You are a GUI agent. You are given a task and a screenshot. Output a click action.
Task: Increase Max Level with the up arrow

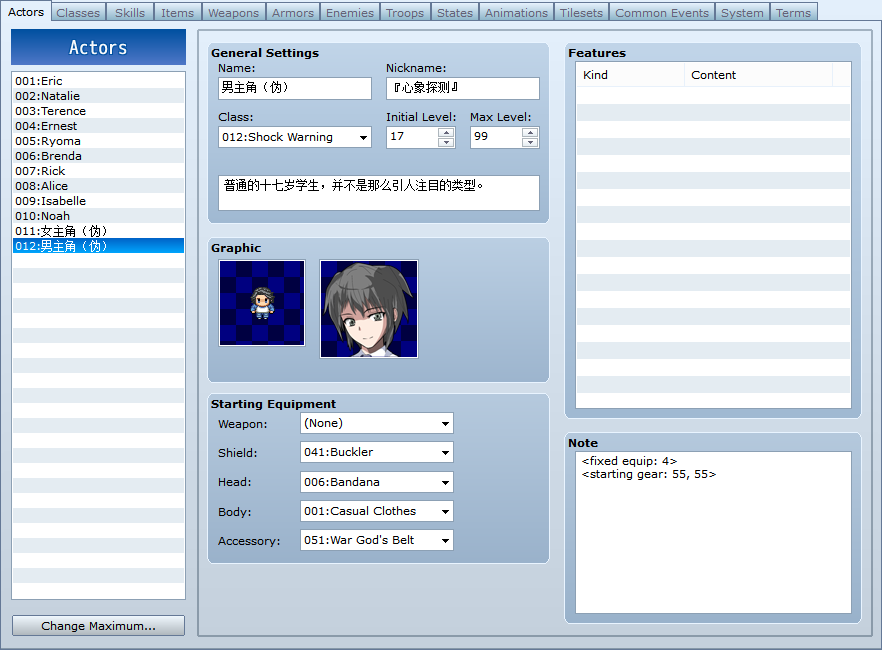[530, 132]
